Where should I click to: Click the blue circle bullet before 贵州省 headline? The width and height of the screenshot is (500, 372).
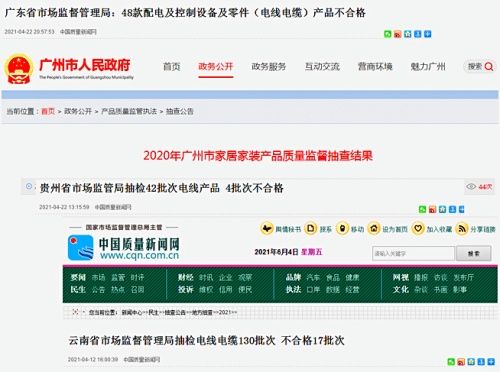click(29, 186)
